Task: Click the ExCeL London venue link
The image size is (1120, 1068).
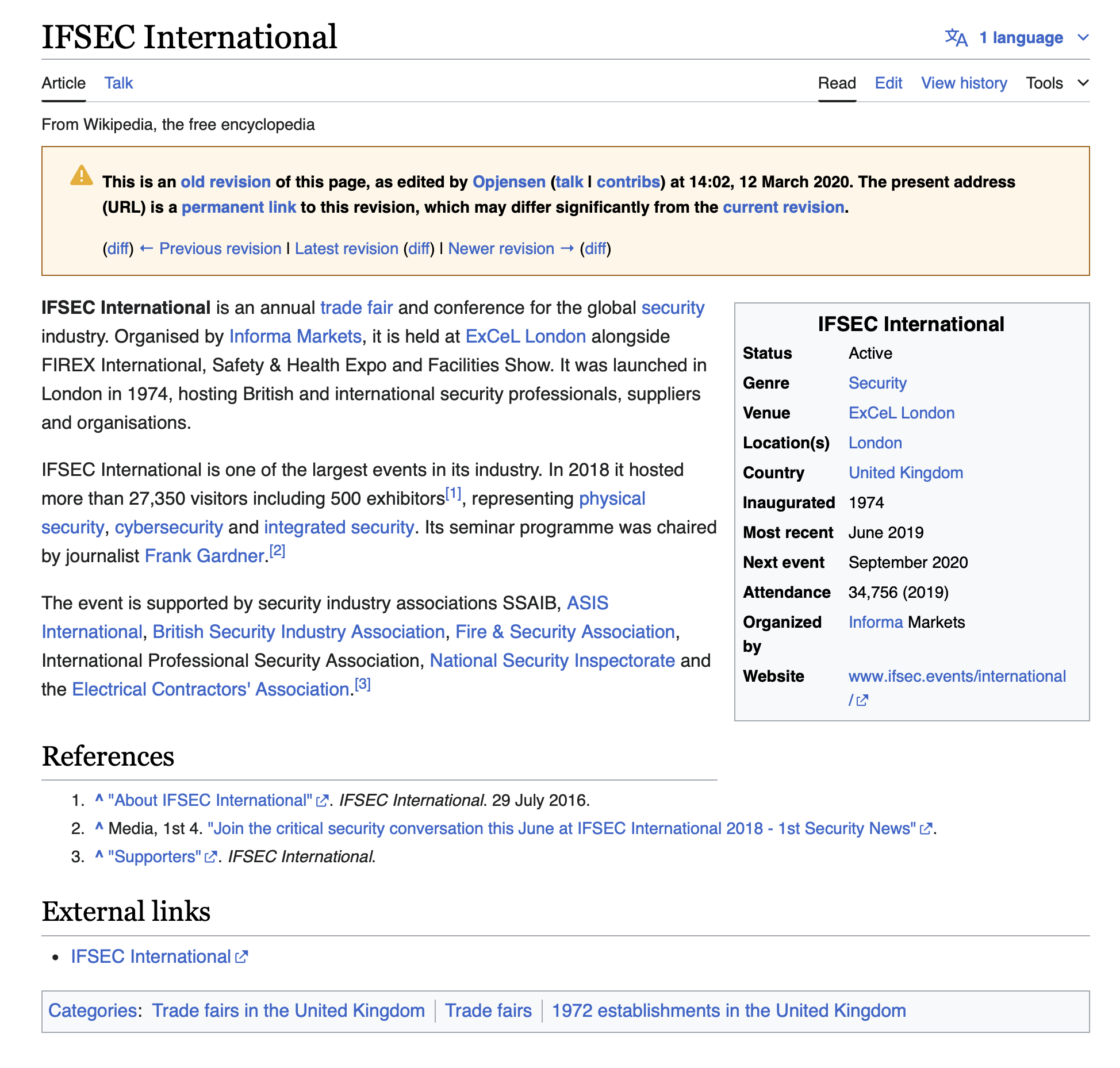Action: (x=901, y=413)
